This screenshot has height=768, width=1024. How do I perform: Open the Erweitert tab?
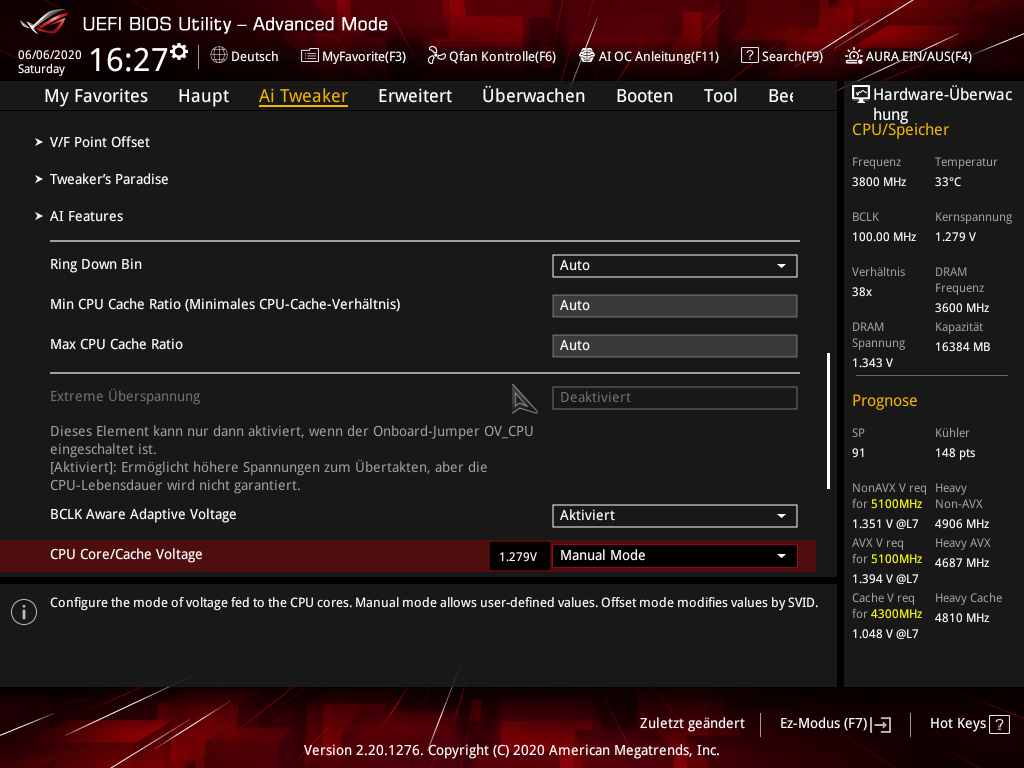(415, 95)
